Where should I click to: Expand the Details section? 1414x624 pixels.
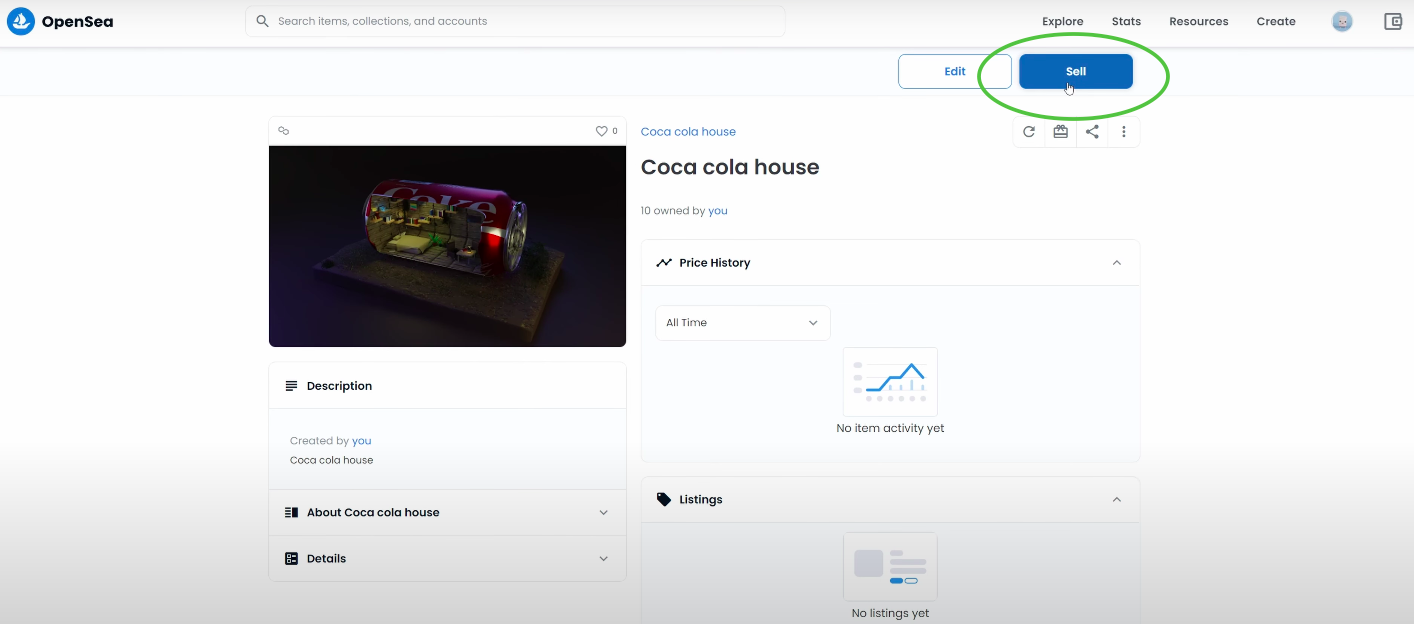click(x=603, y=559)
